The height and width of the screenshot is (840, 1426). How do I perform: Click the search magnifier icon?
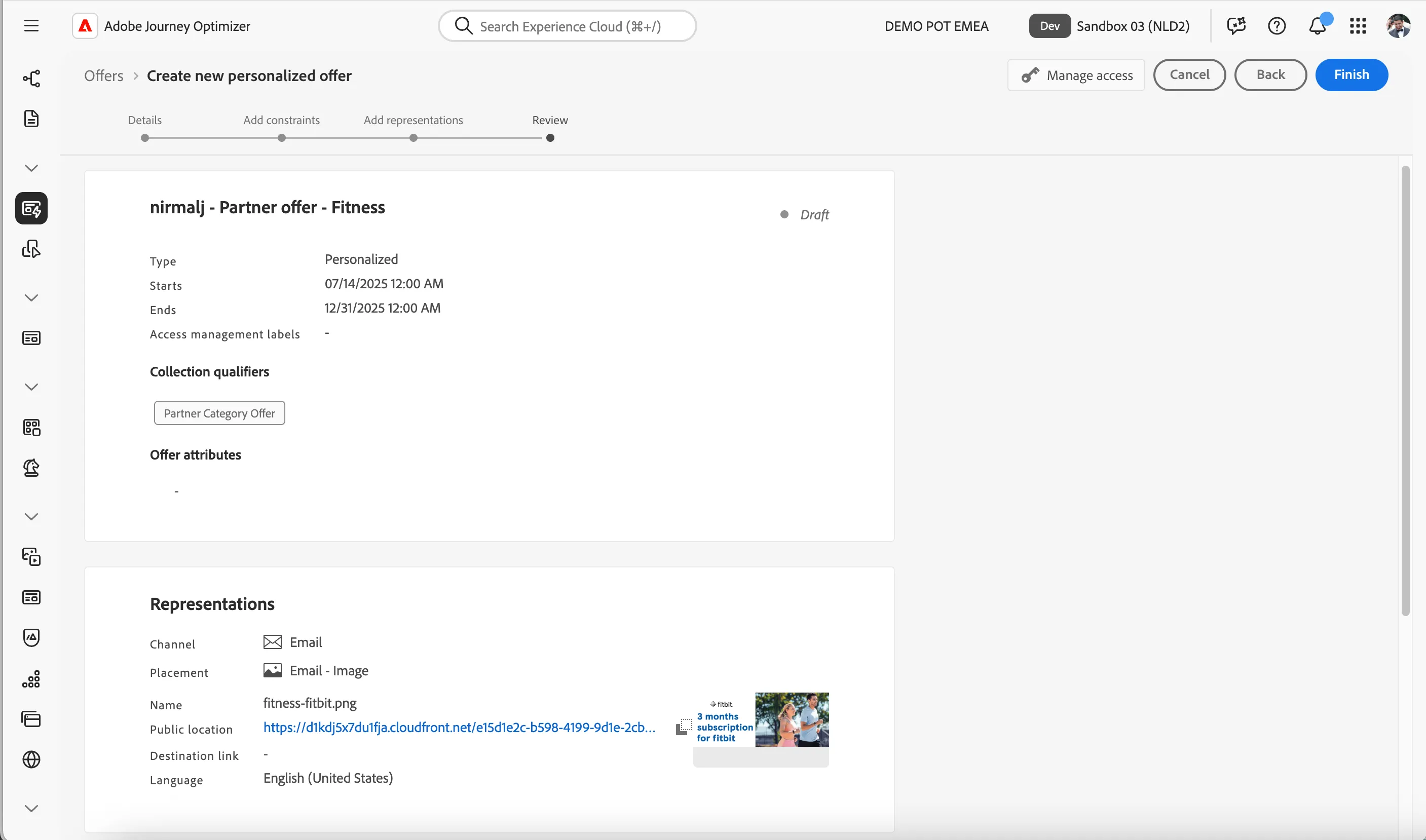pyautogui.click(x=463, y=26)
